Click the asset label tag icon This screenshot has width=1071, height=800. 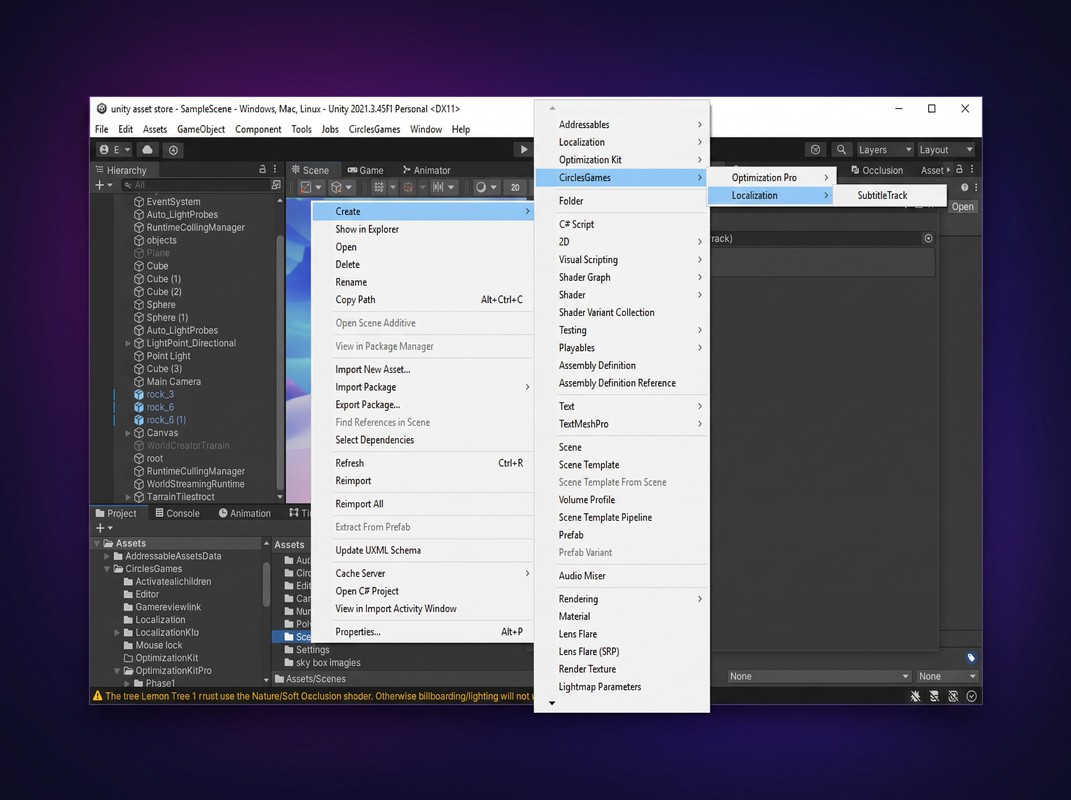971,658
